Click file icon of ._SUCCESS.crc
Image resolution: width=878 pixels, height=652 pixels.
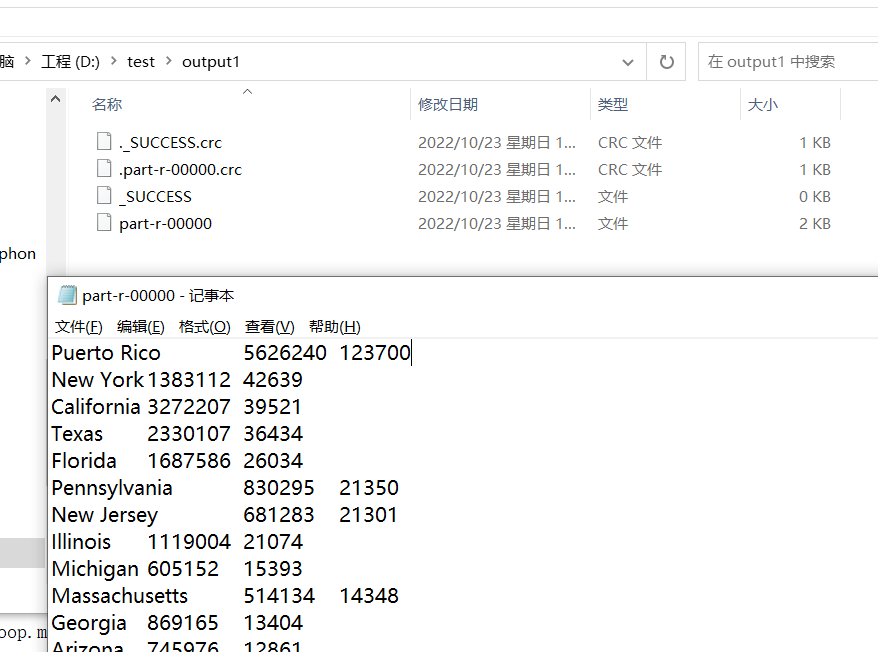pos(104,142)
